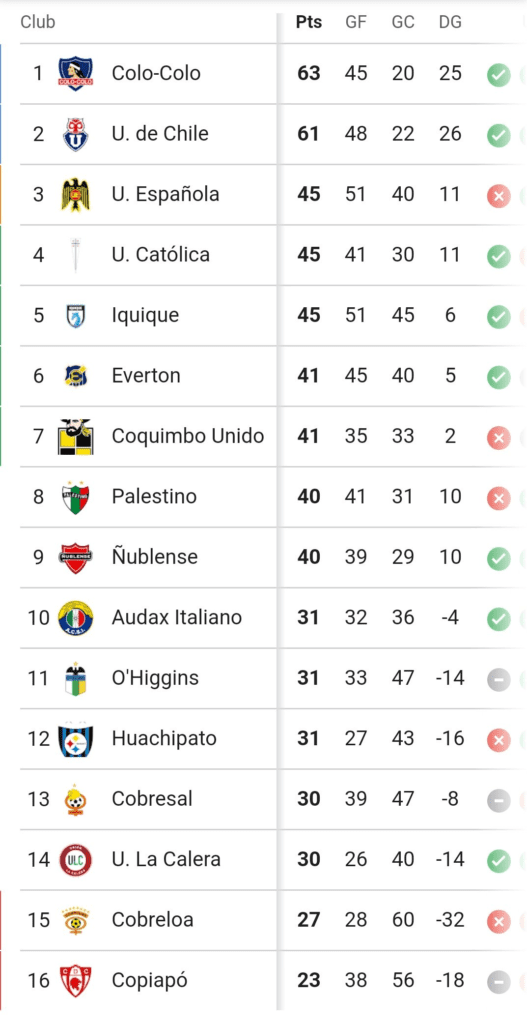The width and height of the screenshot is (527, 1024).
Task: Click the U. de Chile crest icon
Action: point(75,134)
